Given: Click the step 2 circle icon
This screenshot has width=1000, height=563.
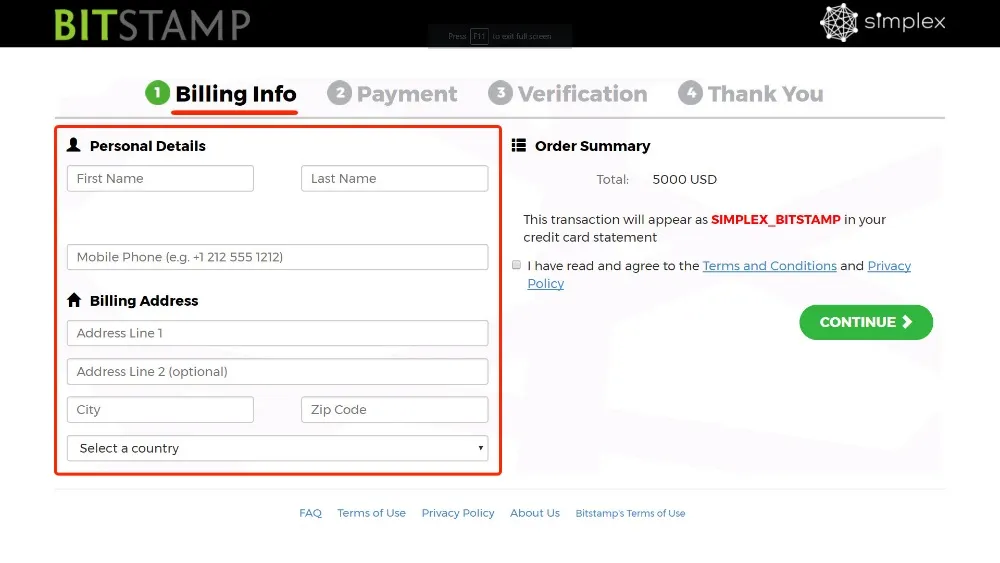Looking at the screenshot, I should pos(339,93).
